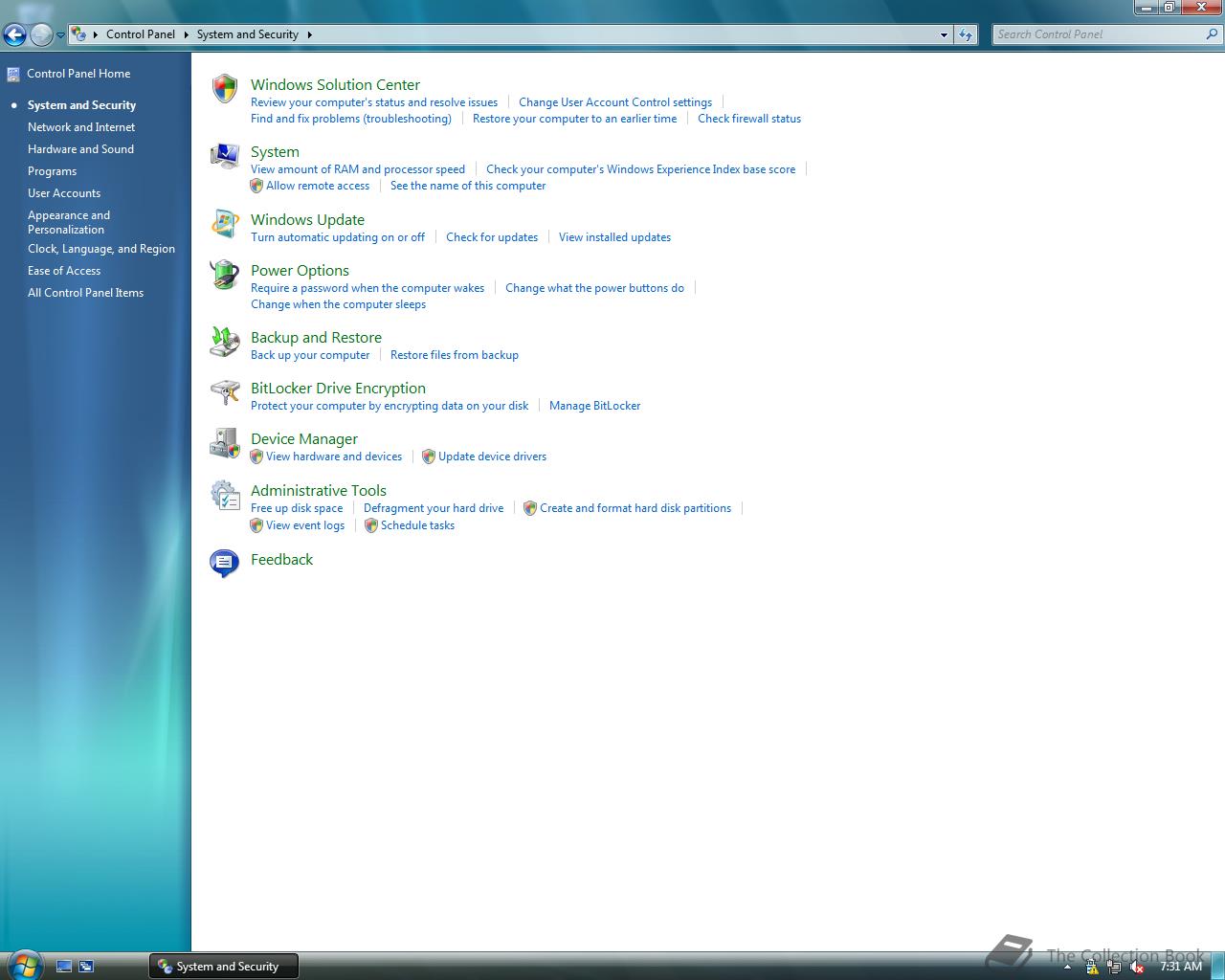
Task: Open All Control Panel Items
Action: 85,293
